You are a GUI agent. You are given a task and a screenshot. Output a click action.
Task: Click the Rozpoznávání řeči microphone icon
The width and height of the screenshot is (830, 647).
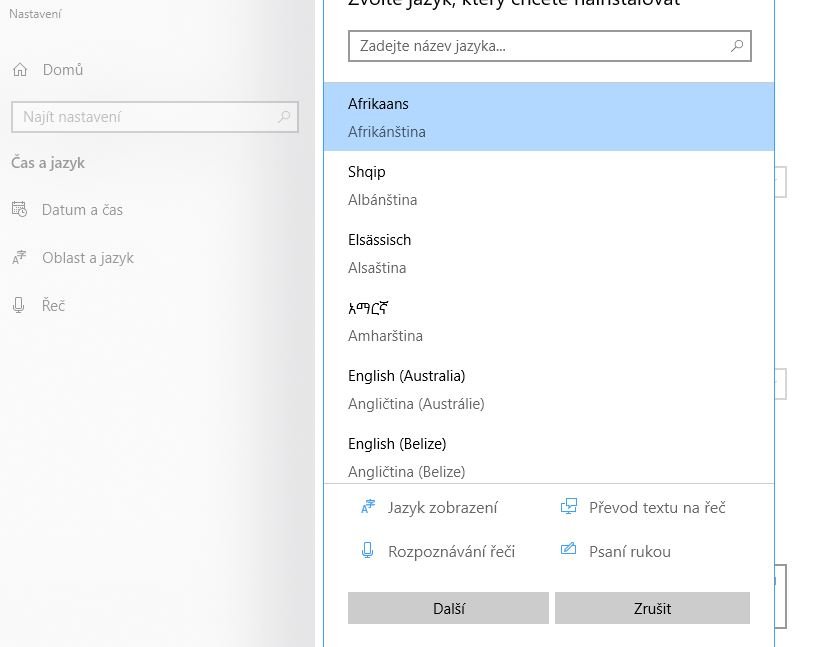(x=367, y=551)
